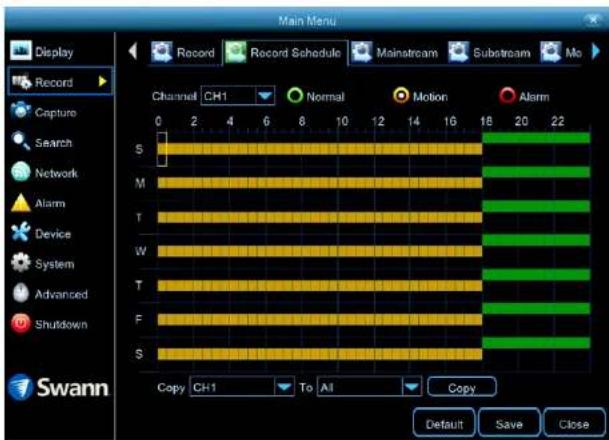Click Wednesday's green normal schedule bar
The width and height of the screenshot is (609, 440).
536,240
